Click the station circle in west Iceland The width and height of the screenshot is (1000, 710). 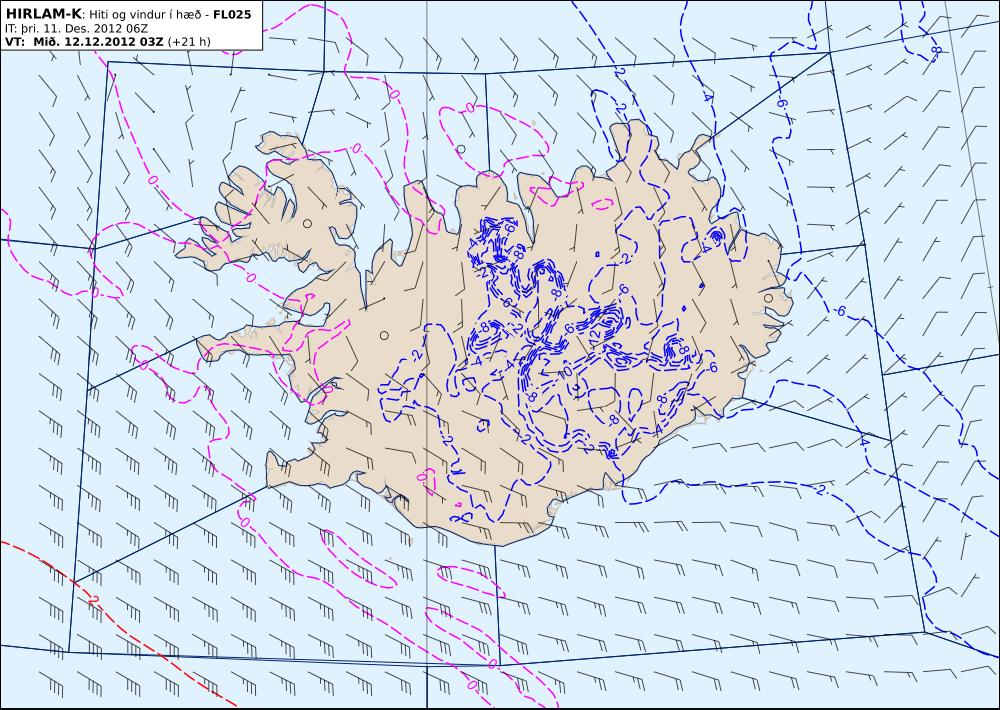tap(384, 336)
